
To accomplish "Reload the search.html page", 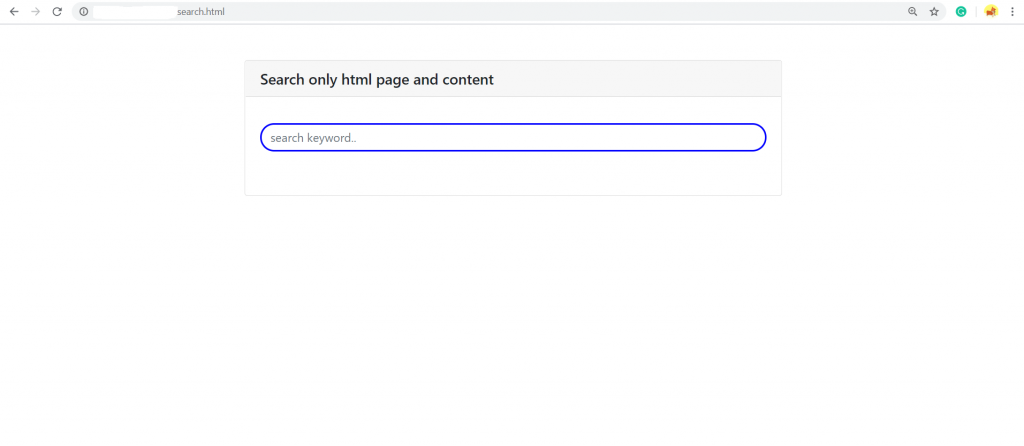I will pyautogui.click(x=57, y=12).
